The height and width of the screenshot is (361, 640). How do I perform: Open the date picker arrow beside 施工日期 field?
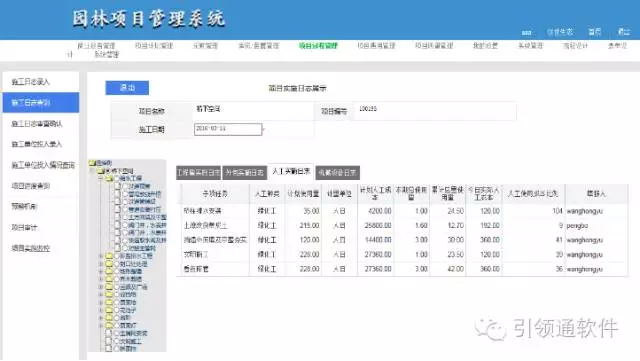point(263,129)
